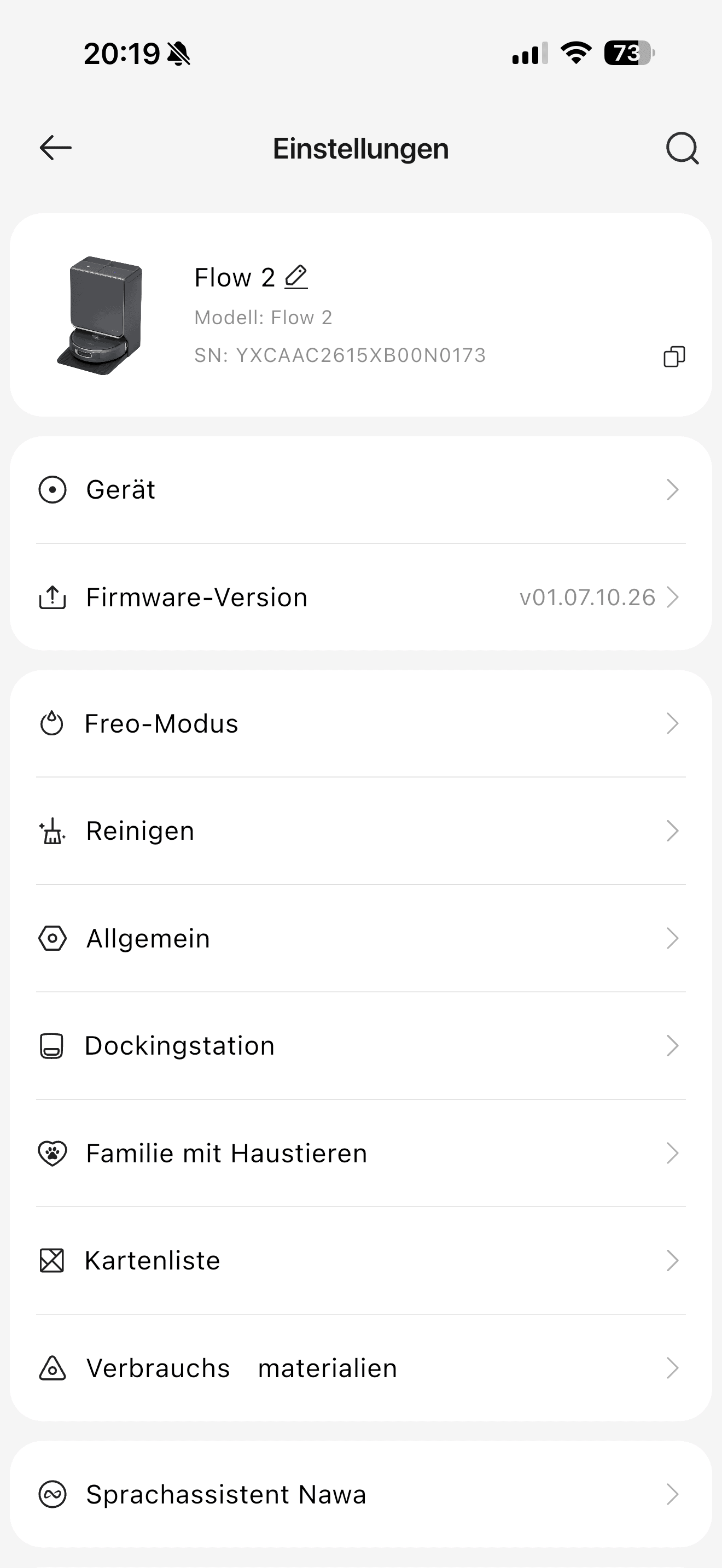This screenshot has height=1568, width=722.
Task: Tap the Kartenliste map icon
Action: (x=52, y=1261)
